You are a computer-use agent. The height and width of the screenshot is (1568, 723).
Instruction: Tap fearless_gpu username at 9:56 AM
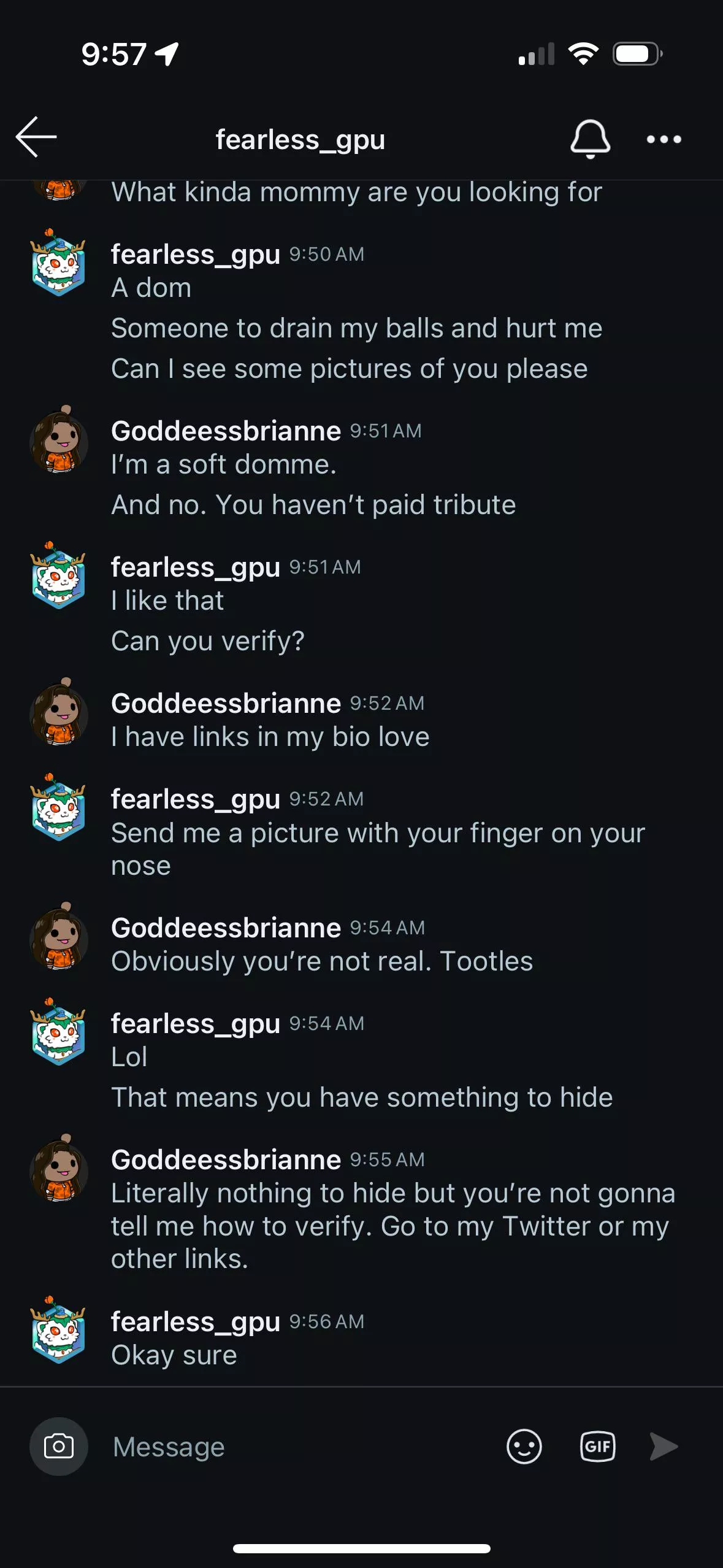click(x=196, y=1321)
